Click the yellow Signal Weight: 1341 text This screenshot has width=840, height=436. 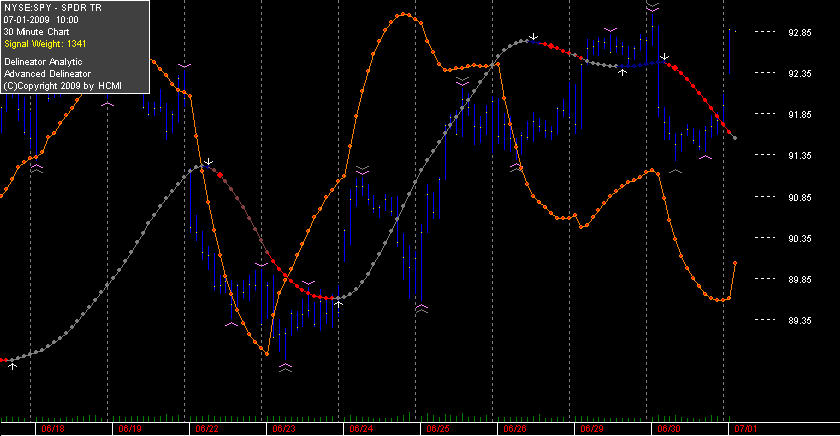click(x=45, y=44)
